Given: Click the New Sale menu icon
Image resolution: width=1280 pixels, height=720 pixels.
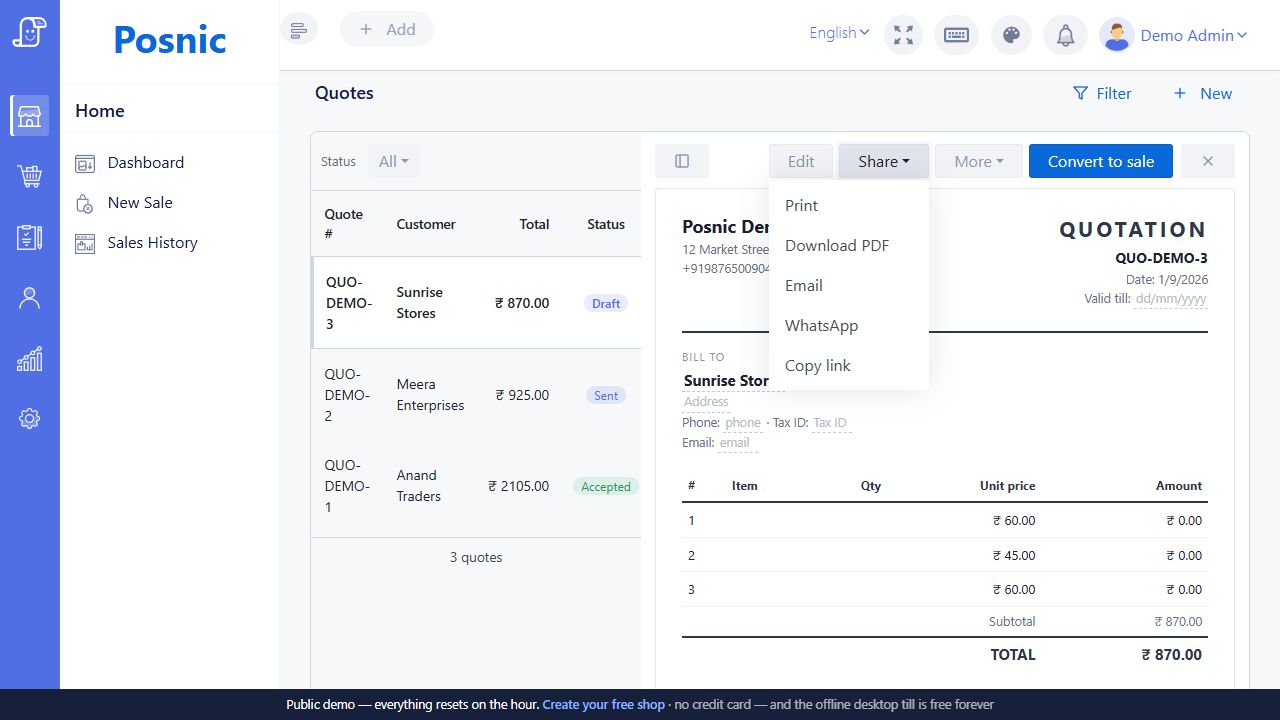Looking at the screenshot, I should (85, 203).
